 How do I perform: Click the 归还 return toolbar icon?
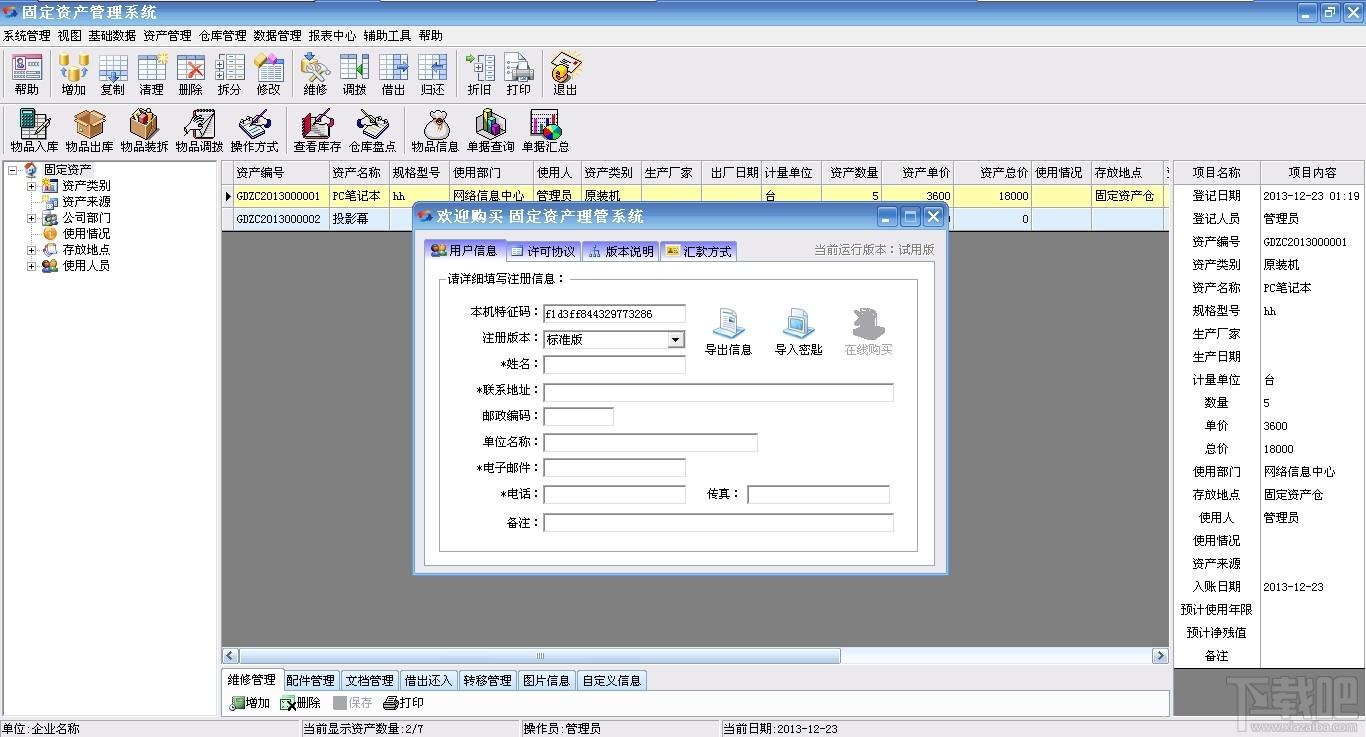(432, 74)
